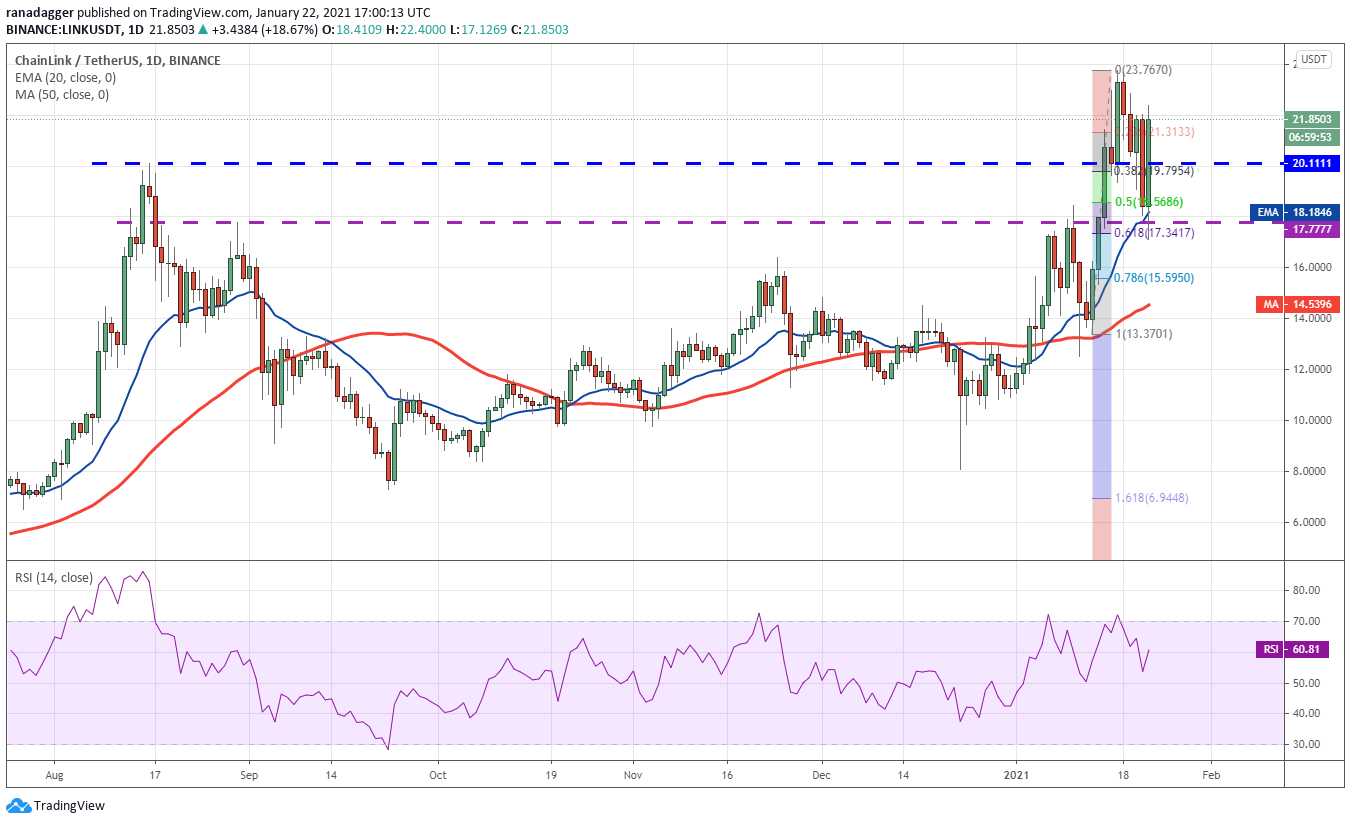The width and height of the screenshot is (1351, 824).
Task: Click the TradingView logo at bottom left
Action: pos(56,805)
